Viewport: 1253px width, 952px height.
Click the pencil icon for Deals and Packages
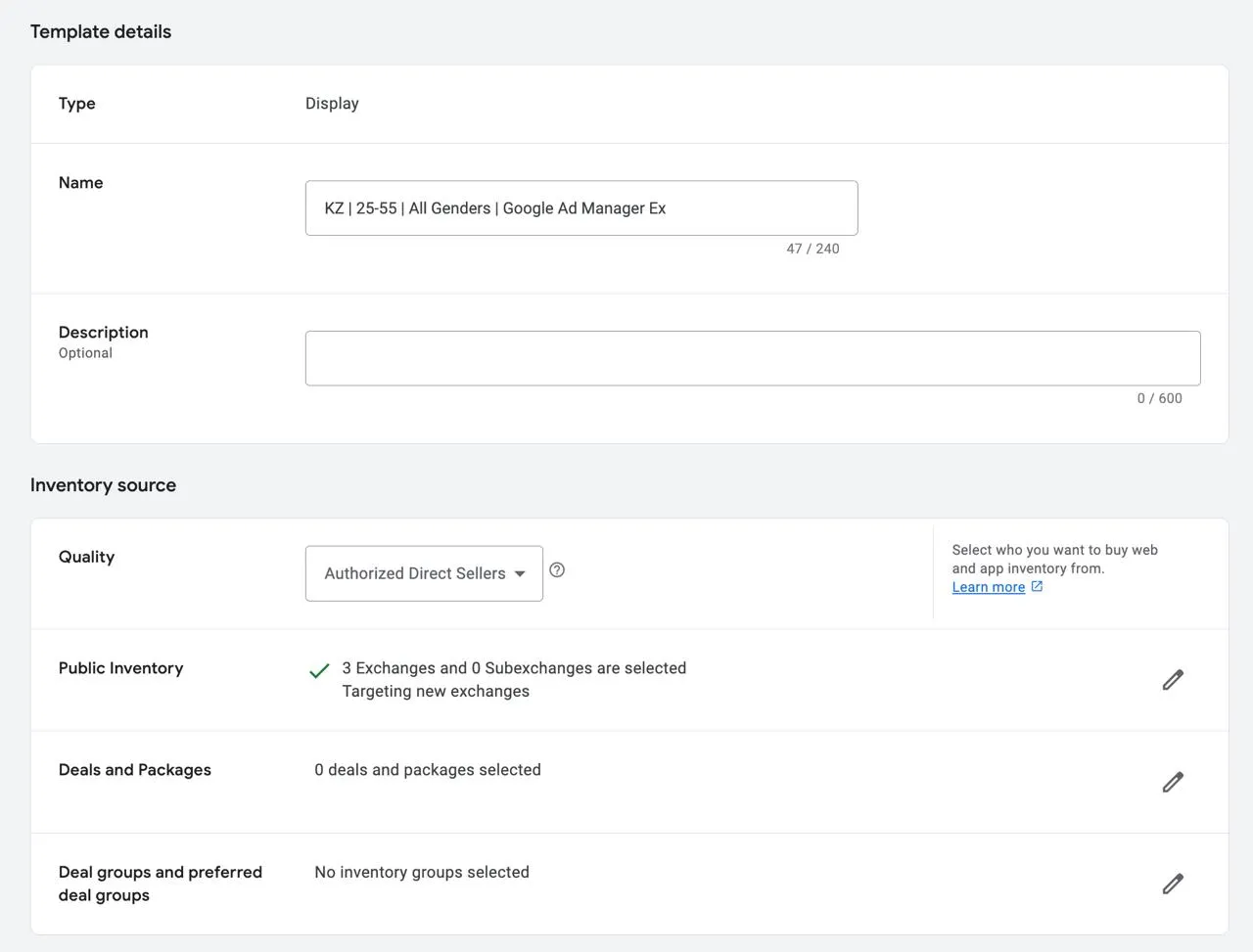(1173, 782)
